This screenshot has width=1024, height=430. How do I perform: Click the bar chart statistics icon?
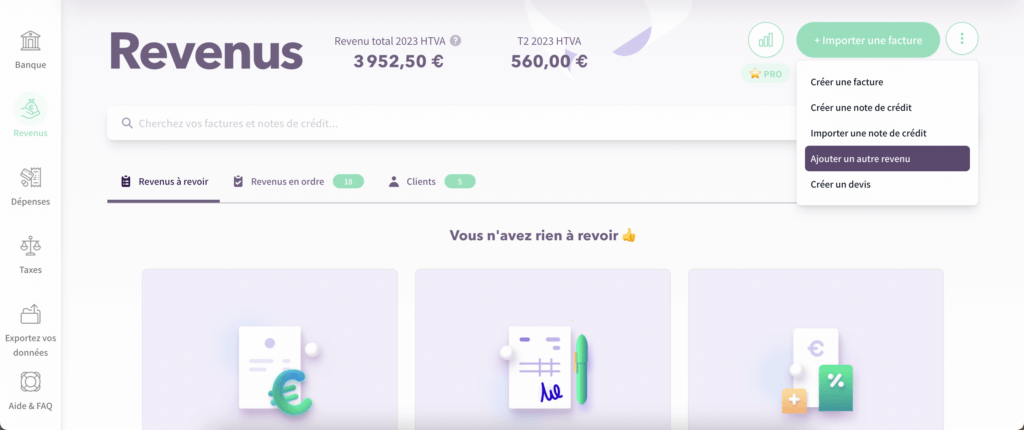765,40
